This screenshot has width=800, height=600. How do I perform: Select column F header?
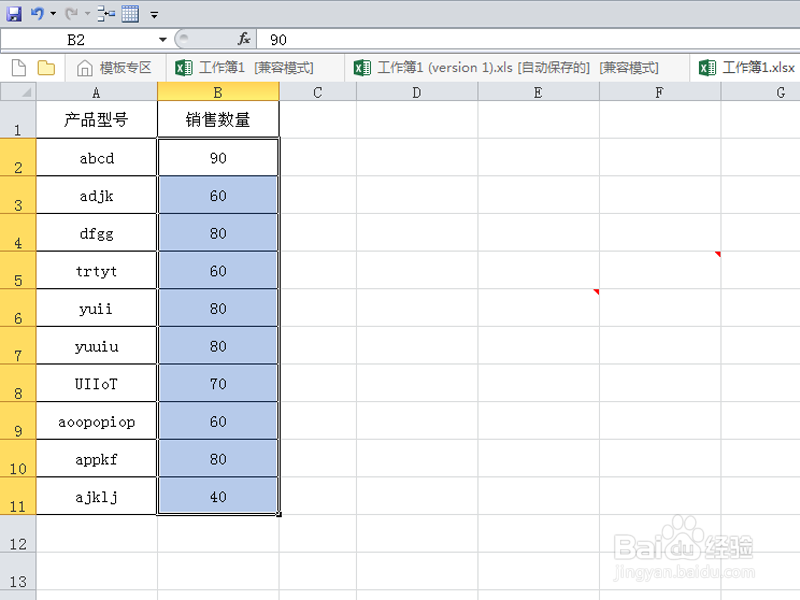660,92
